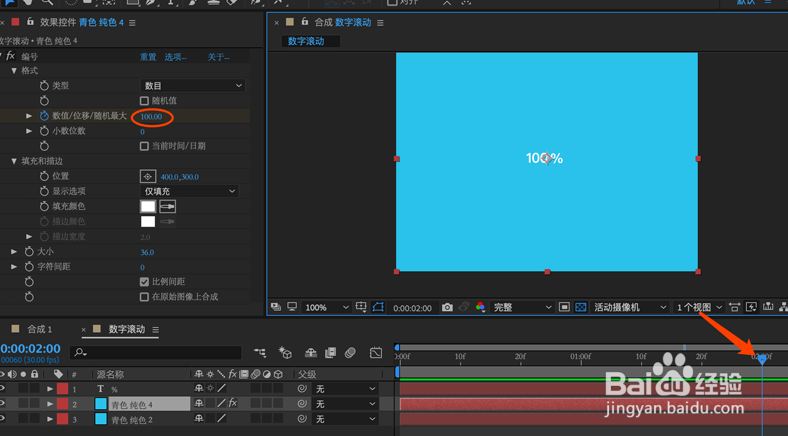Click the fast previews icon

(751, 307)
